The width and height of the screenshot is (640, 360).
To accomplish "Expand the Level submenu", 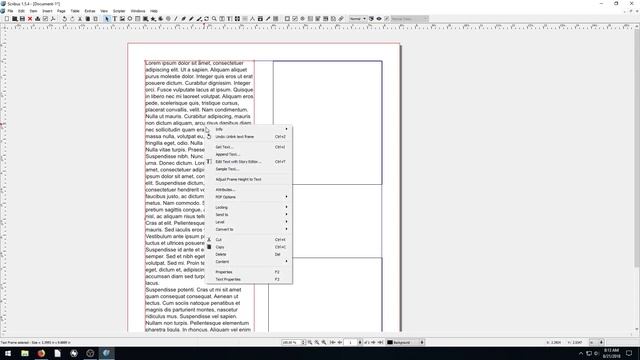I will tap(249, 222).
